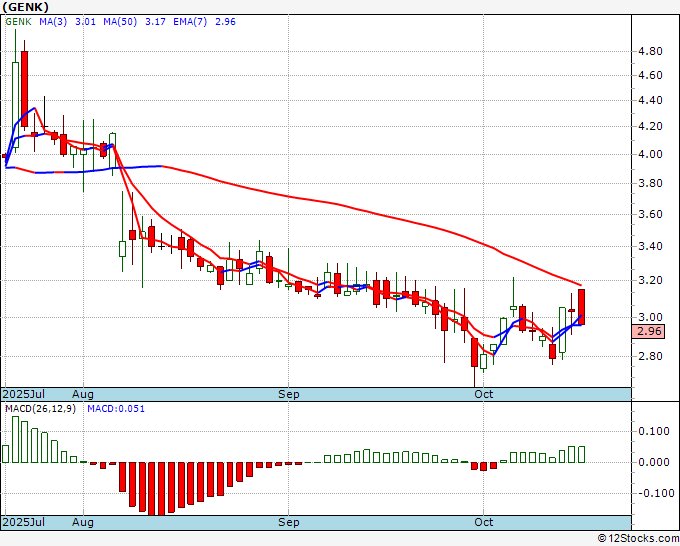Click Aug on price chart date axis
The image size is (680, 546).
[x=83, y=394]
